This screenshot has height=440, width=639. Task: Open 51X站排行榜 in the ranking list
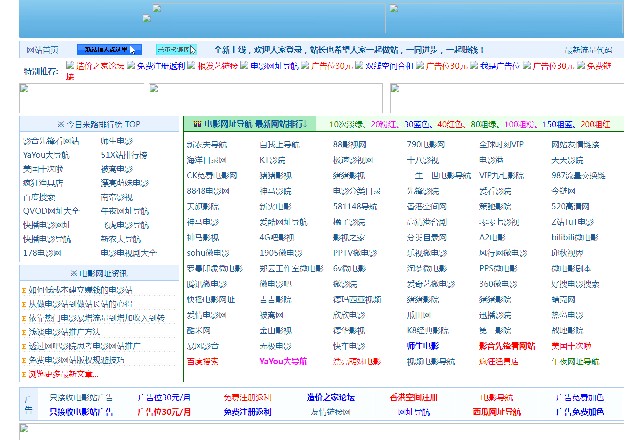tap(124, 155)
